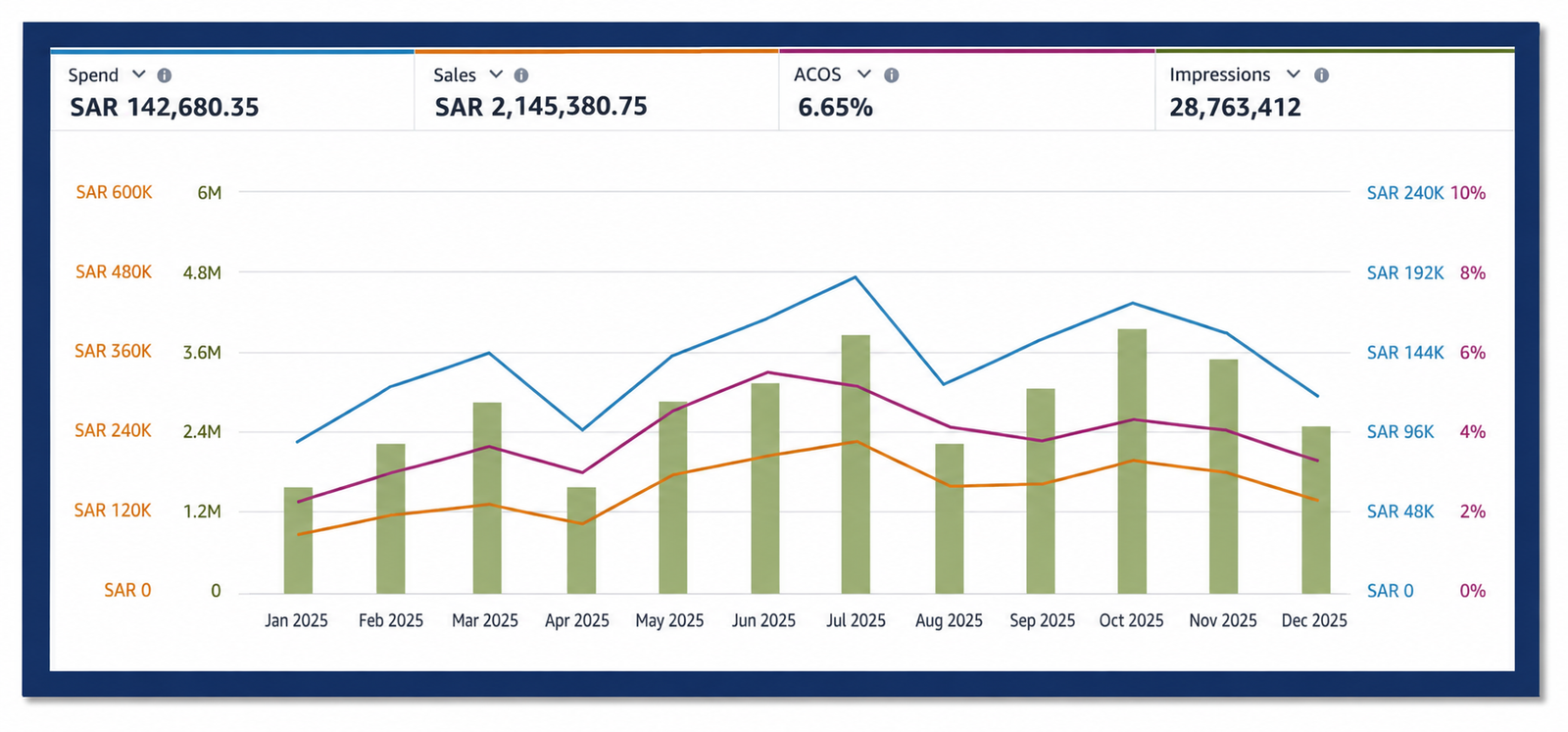Screen dimensions: 1568x732
Task: Click the Aug 2025 axis label
Action: point(949,620)
